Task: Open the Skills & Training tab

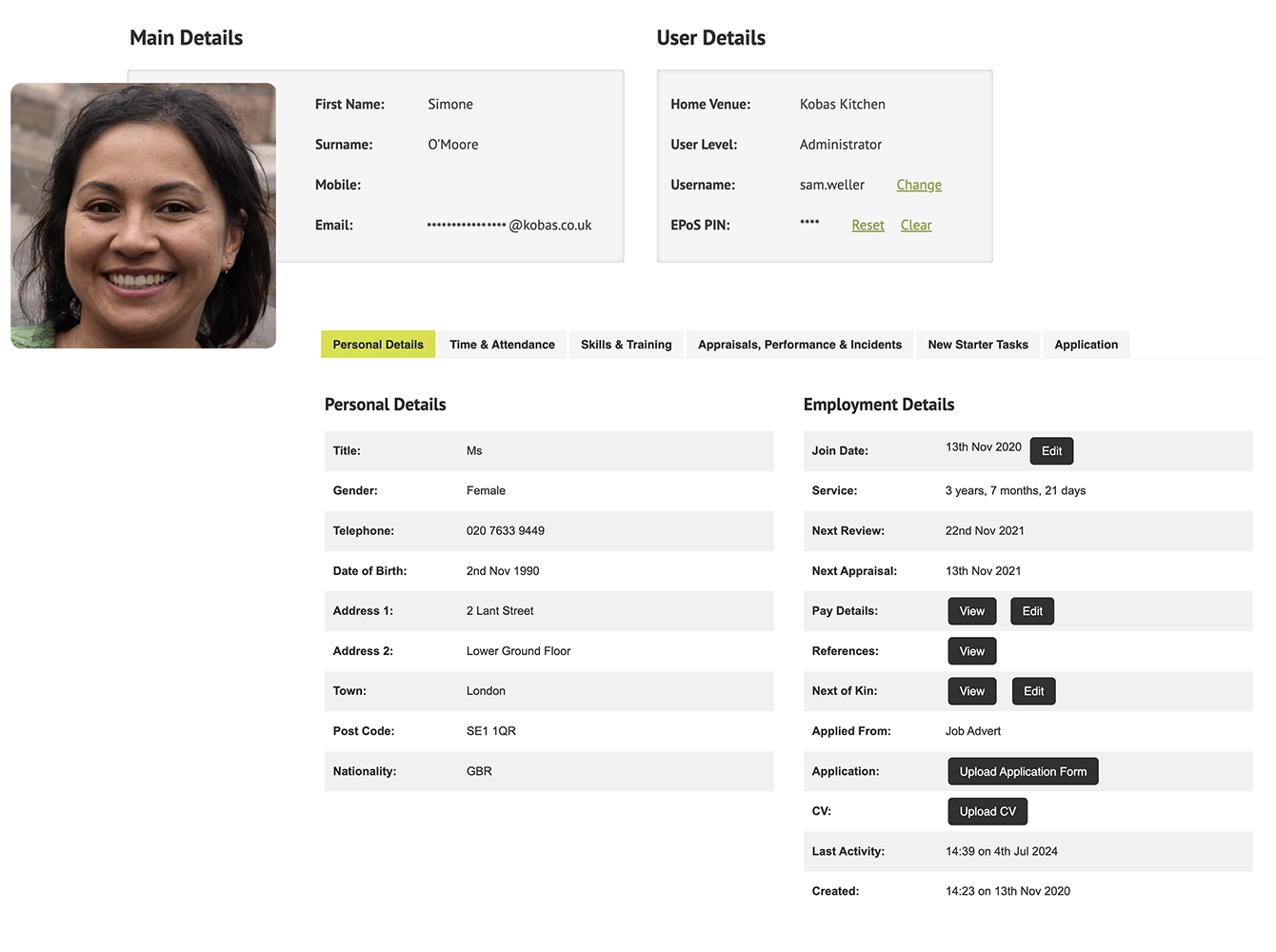Action: 626,345
